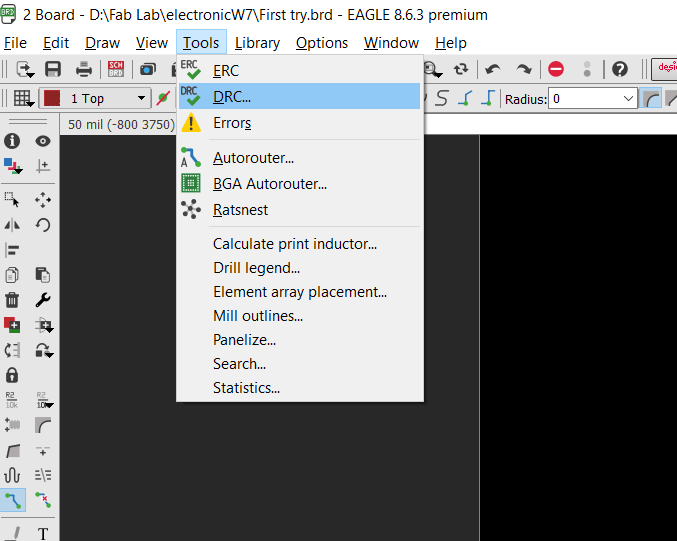Open the Library menu
This screenshot has height=541, width=677.
pos(257,43)
